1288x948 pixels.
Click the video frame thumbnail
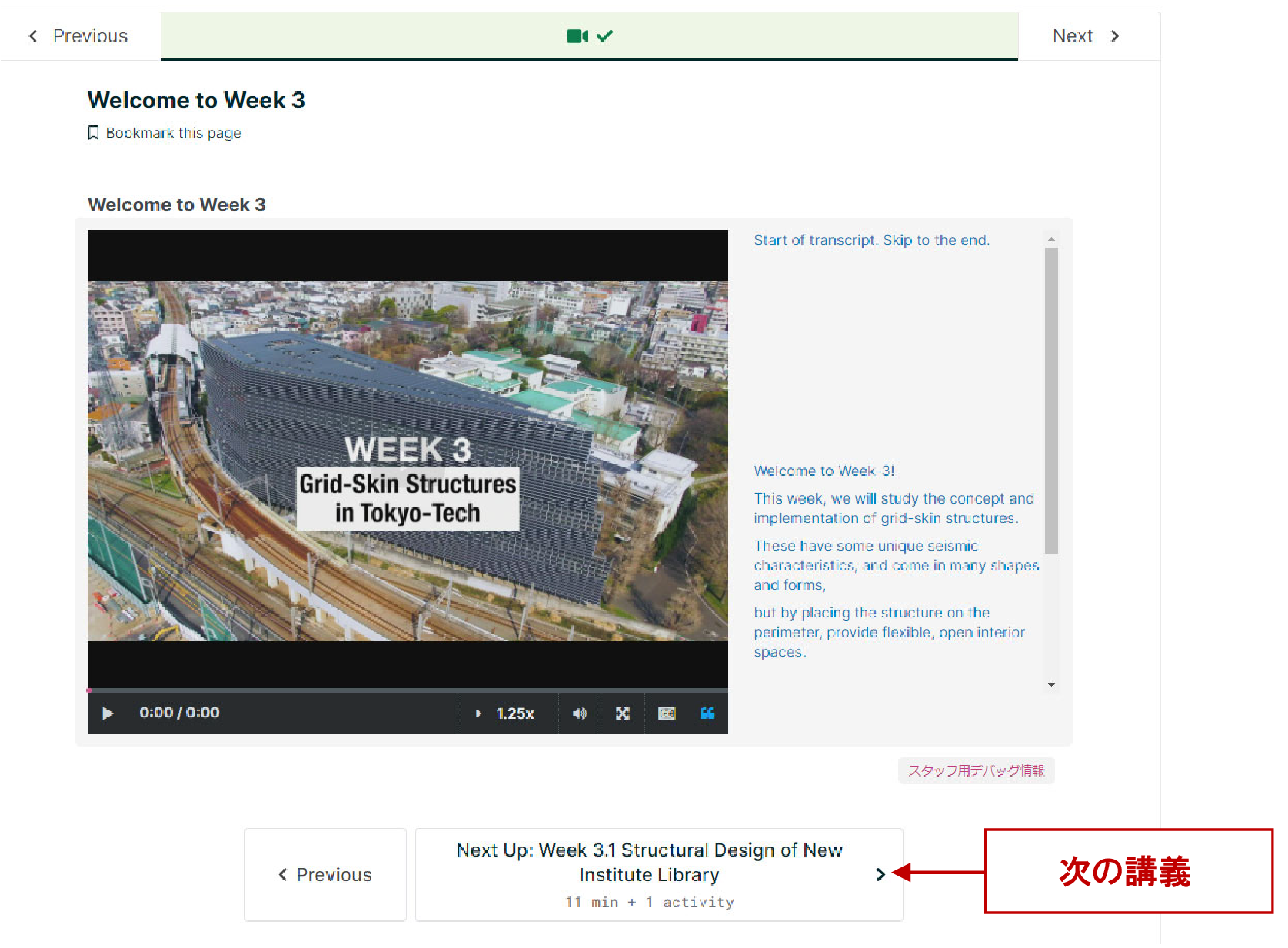click(x=408, y=461)
